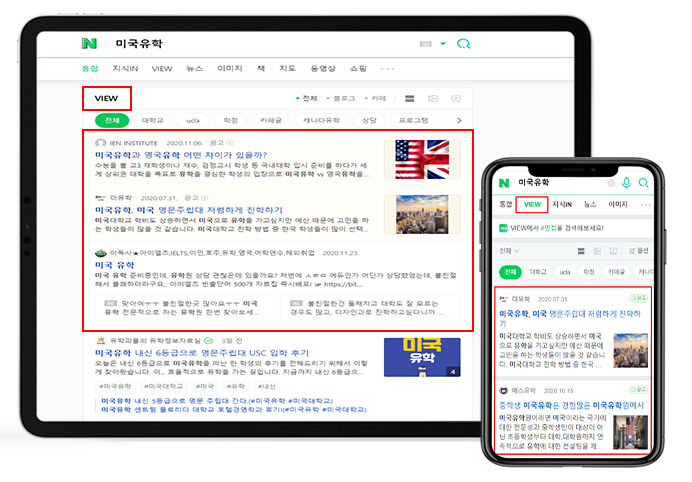Switch to timeline view icon on the tablet
The image size is (692, 482).
tap(433, 98)
